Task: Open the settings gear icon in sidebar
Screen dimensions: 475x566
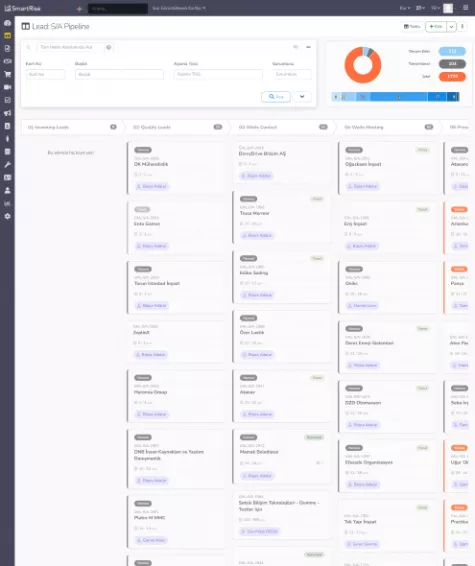Action: pyautogui.click(x=7, y=216)
